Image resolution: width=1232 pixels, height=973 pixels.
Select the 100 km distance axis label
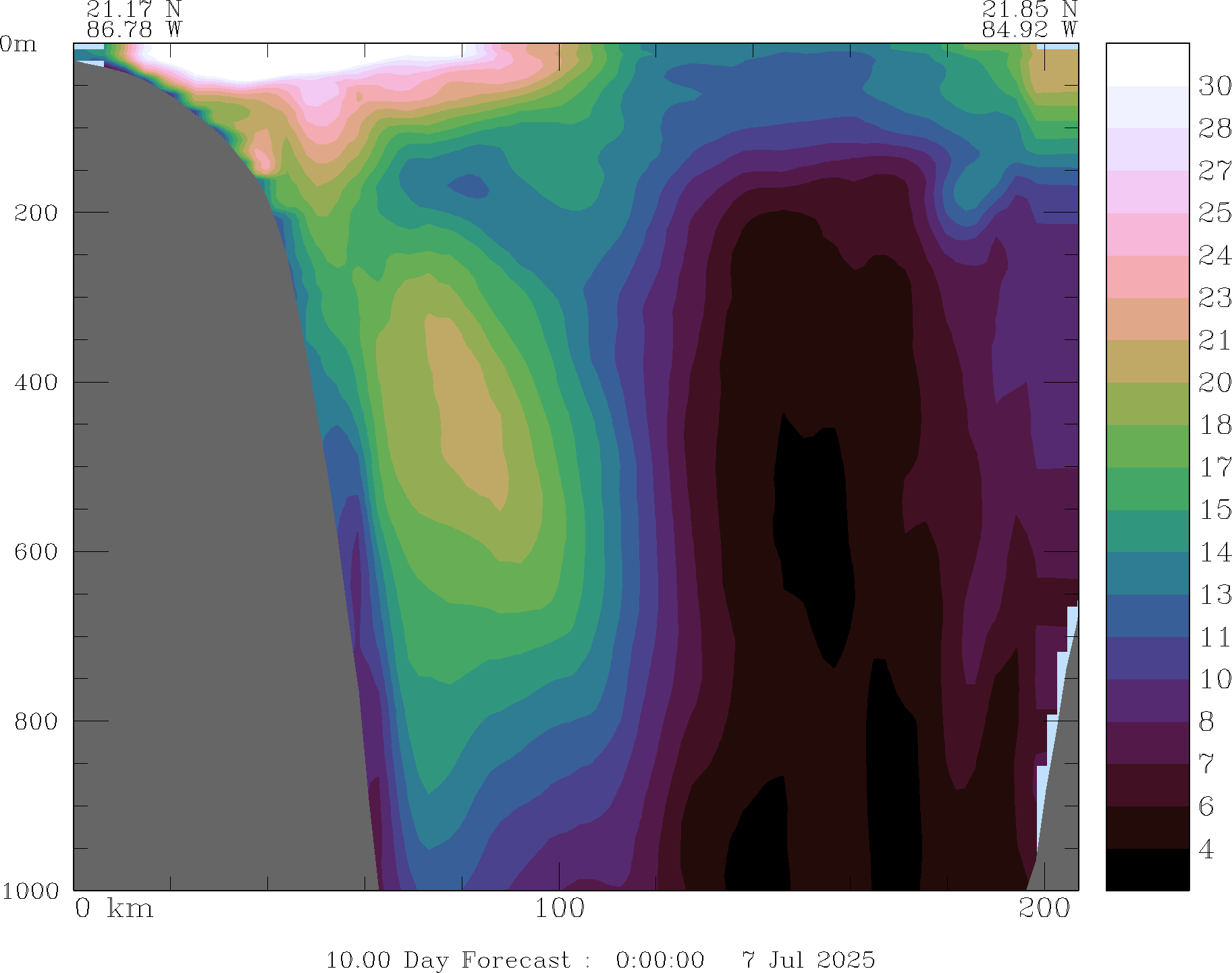pyautogui.click(x=559, y=909)
